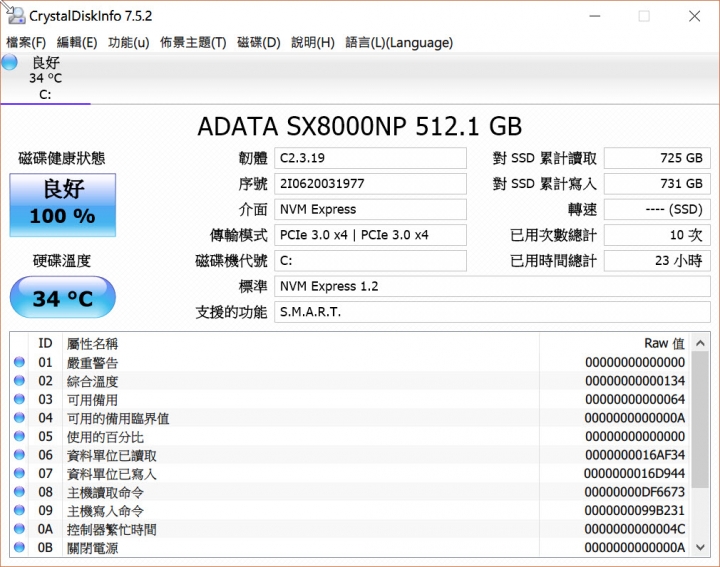Select the C: drive tab with blue status icon

click(x=45, y=78)
